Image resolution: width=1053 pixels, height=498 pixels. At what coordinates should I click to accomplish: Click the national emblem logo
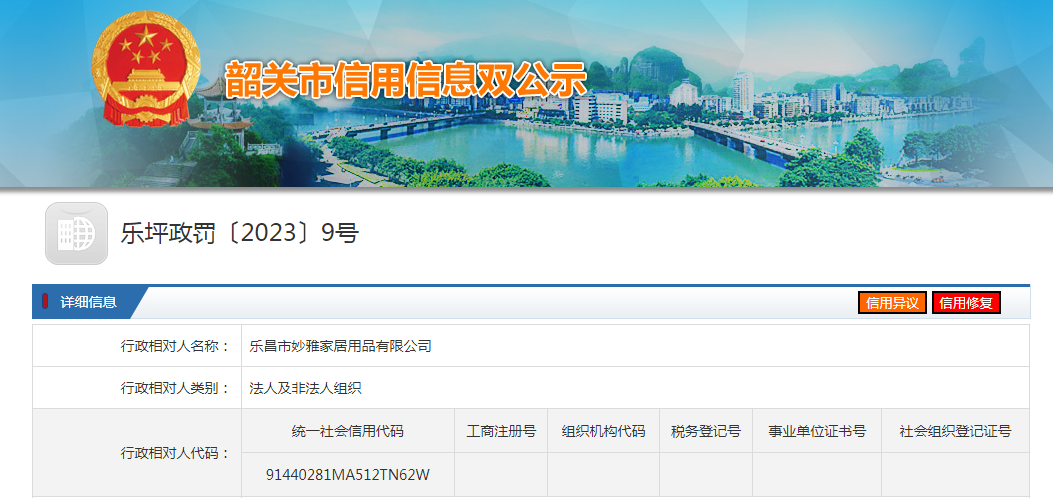tap(146, 69)
